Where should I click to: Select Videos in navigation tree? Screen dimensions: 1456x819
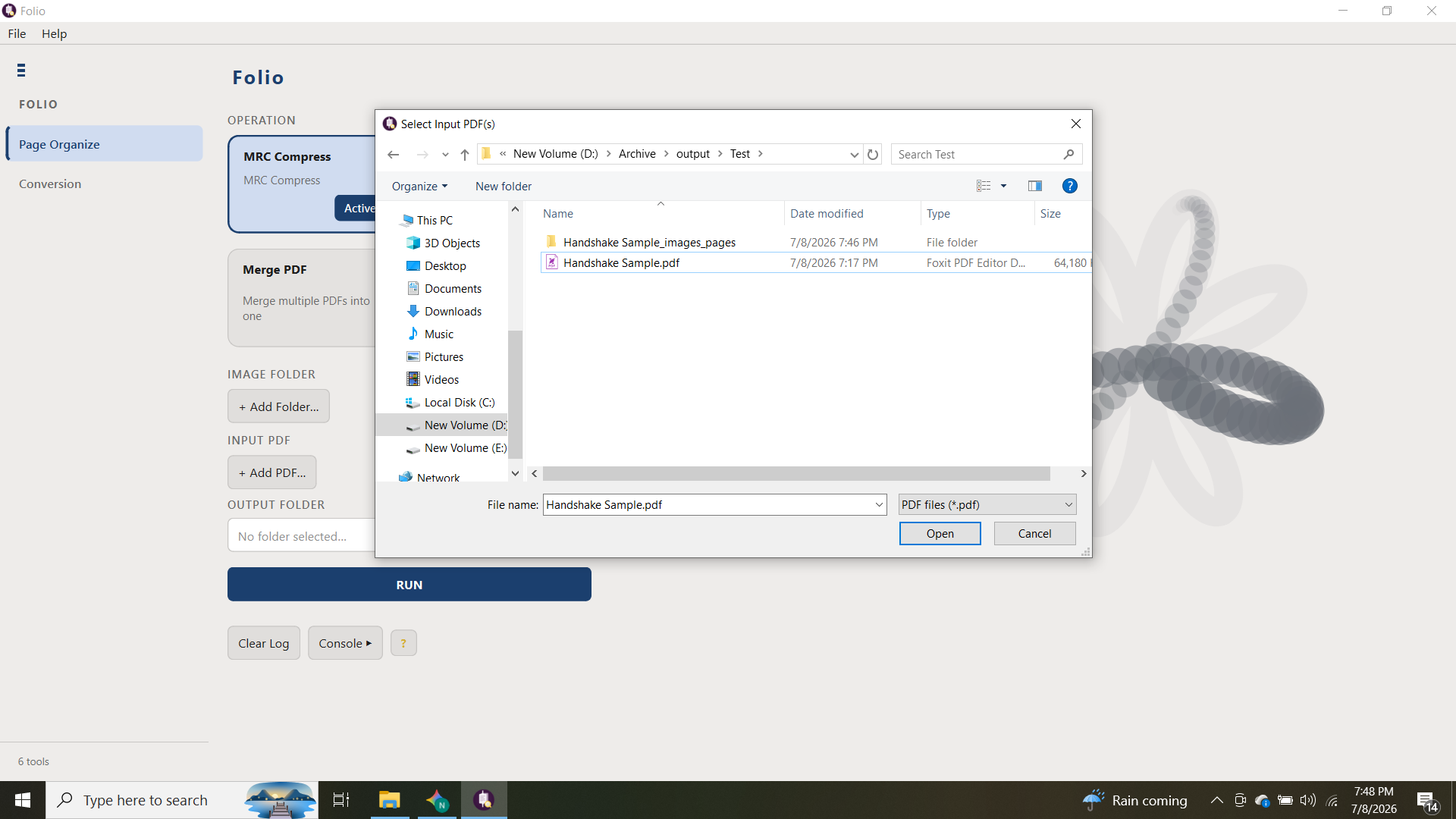(x=441, y=379)
